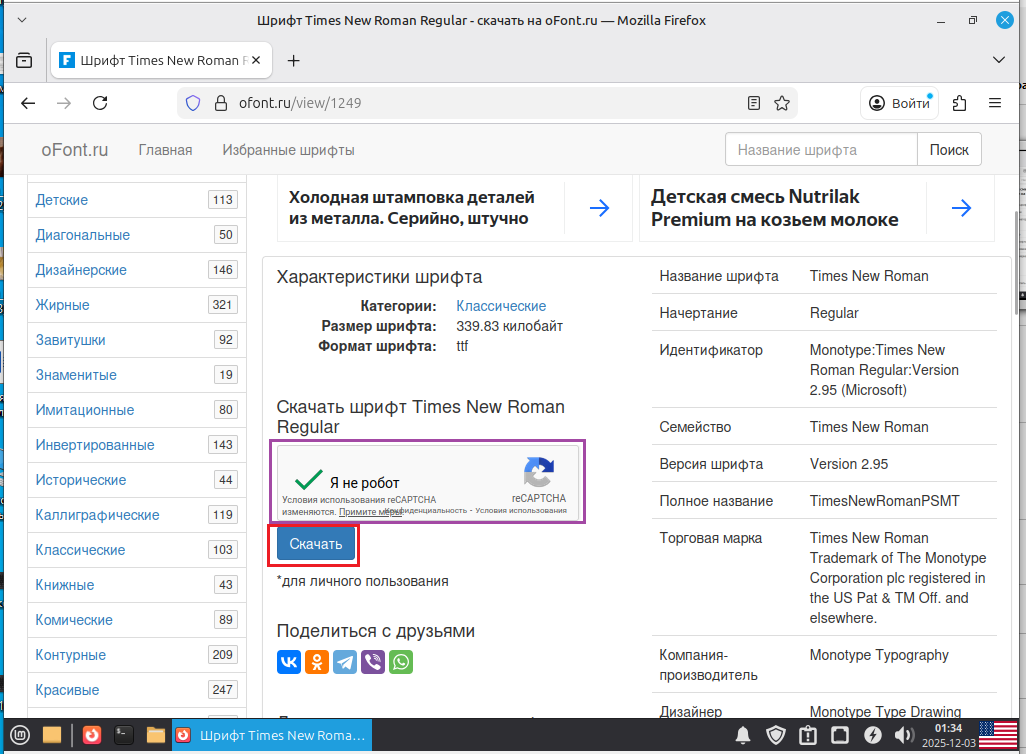The height and width of the screenshot is (754, 1026).
Task: Switch keyboard layout flag in tray
Action: (x=998, y=736)
